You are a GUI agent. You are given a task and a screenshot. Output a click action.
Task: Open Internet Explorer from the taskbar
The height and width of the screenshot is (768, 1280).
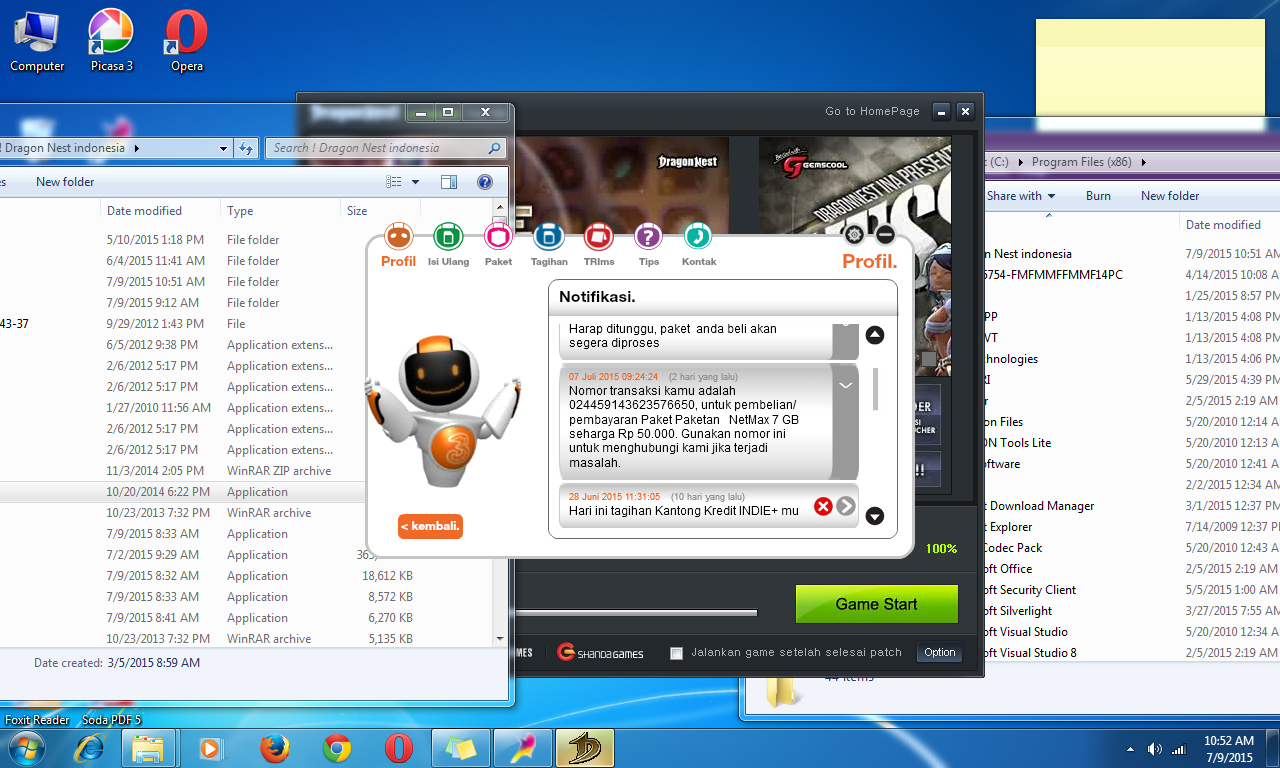(x=91, y=748)
